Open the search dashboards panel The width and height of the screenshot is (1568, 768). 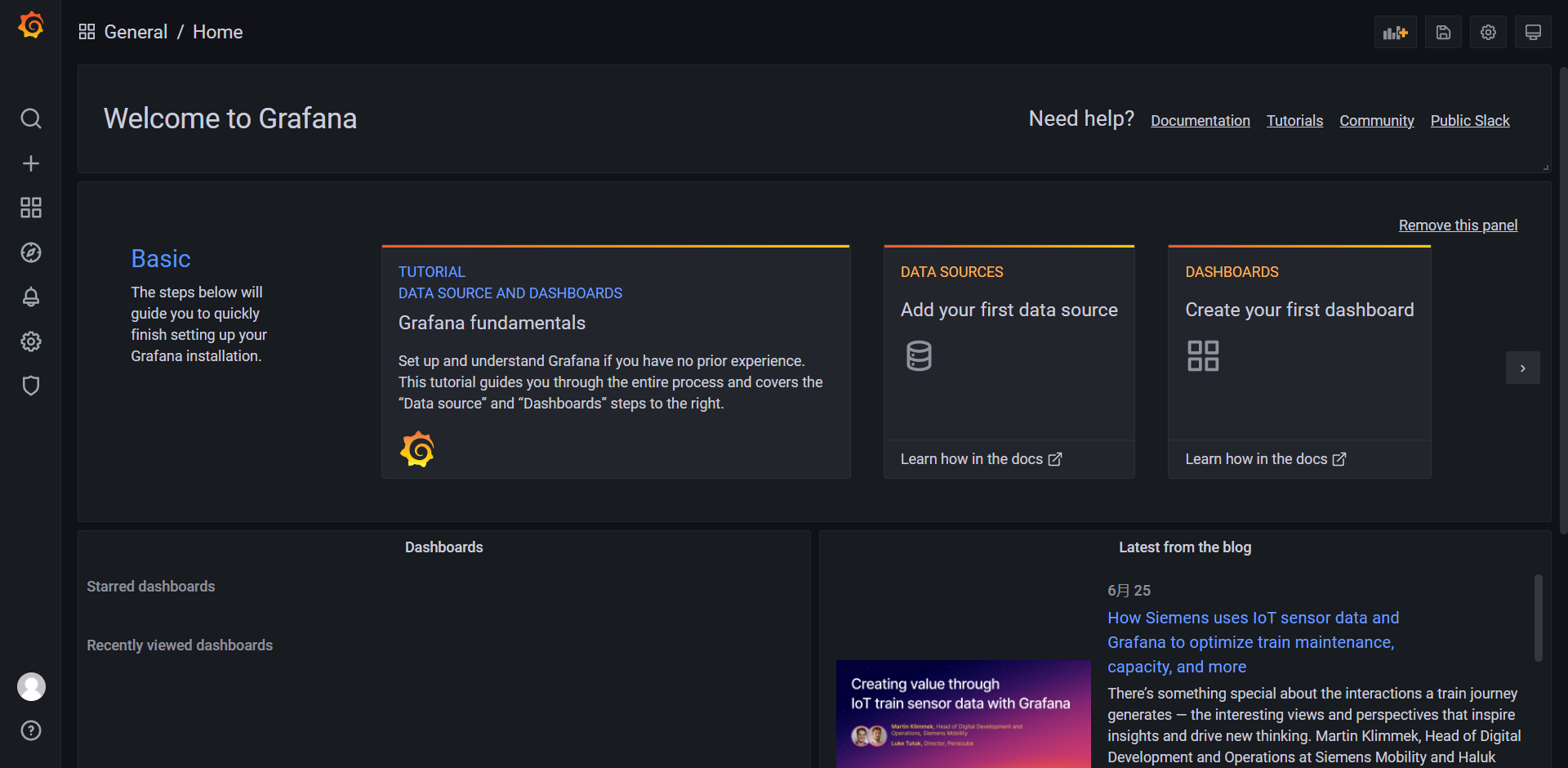click(x=30, y=118)
